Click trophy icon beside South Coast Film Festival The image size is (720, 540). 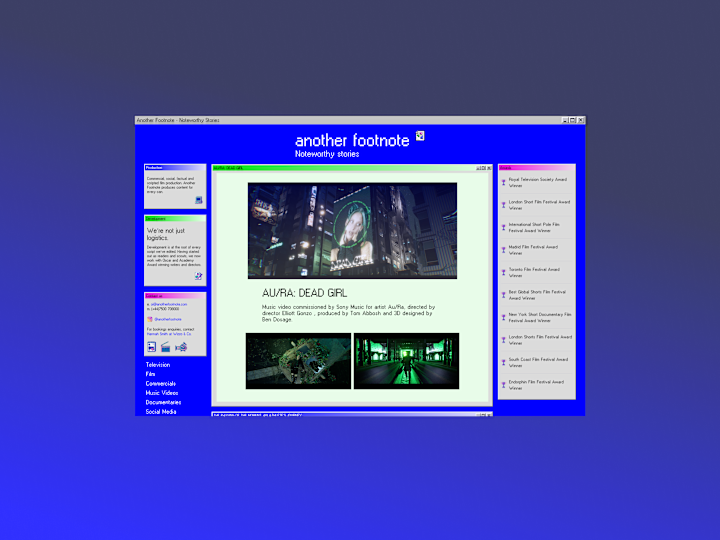click(504, 363)
